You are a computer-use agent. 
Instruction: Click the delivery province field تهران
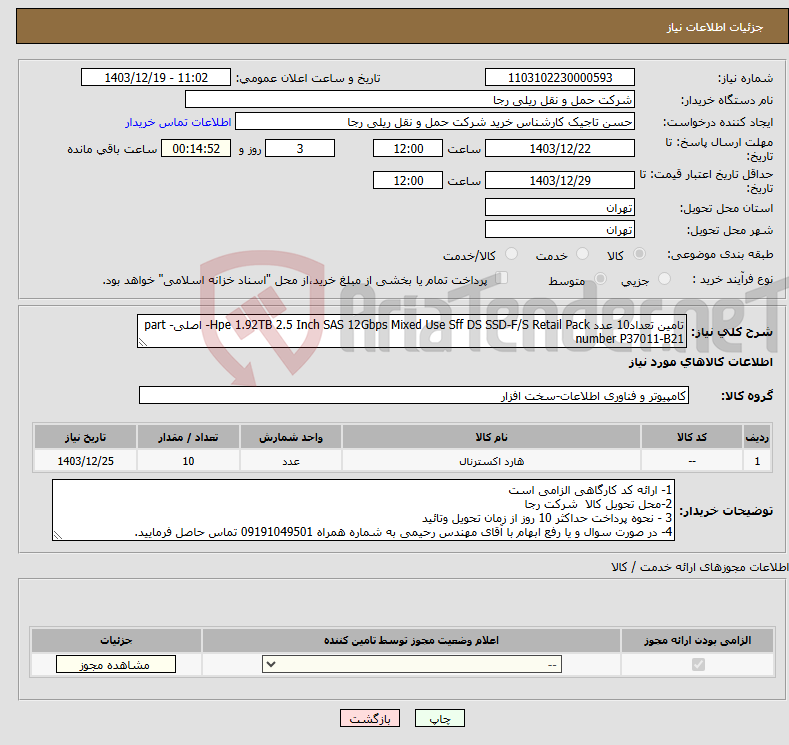[560, 207]
